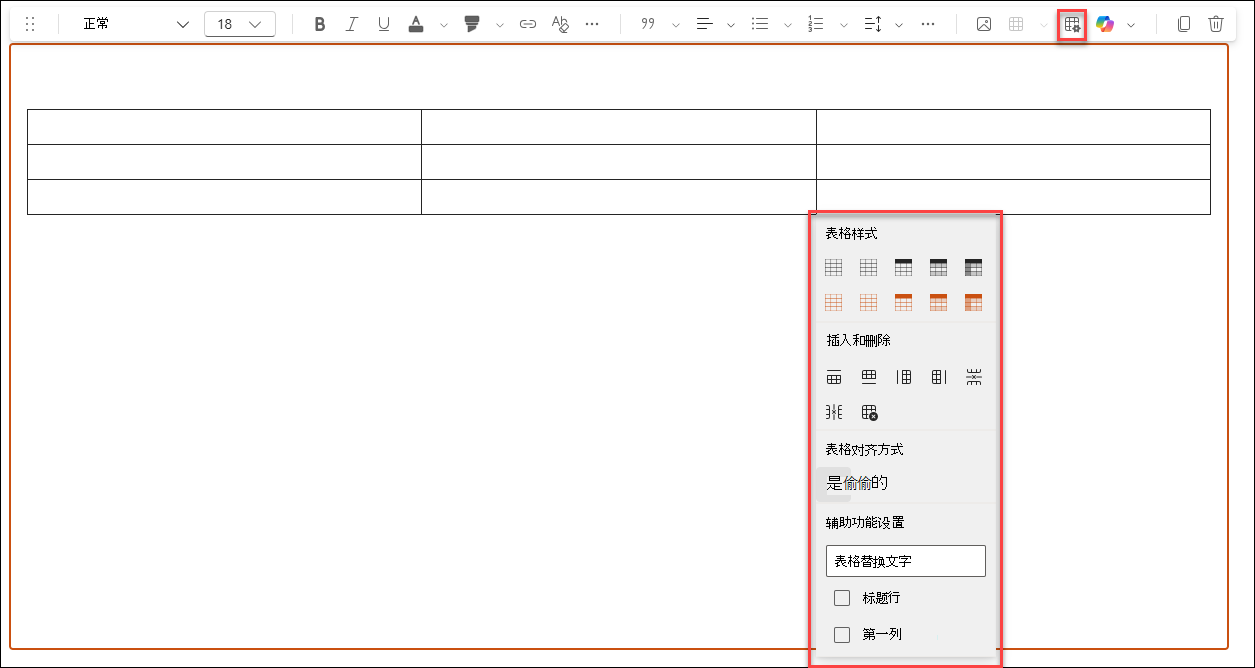Delete the current column
This screenshot has width=1255, height=668.
(x=834, y=412)
